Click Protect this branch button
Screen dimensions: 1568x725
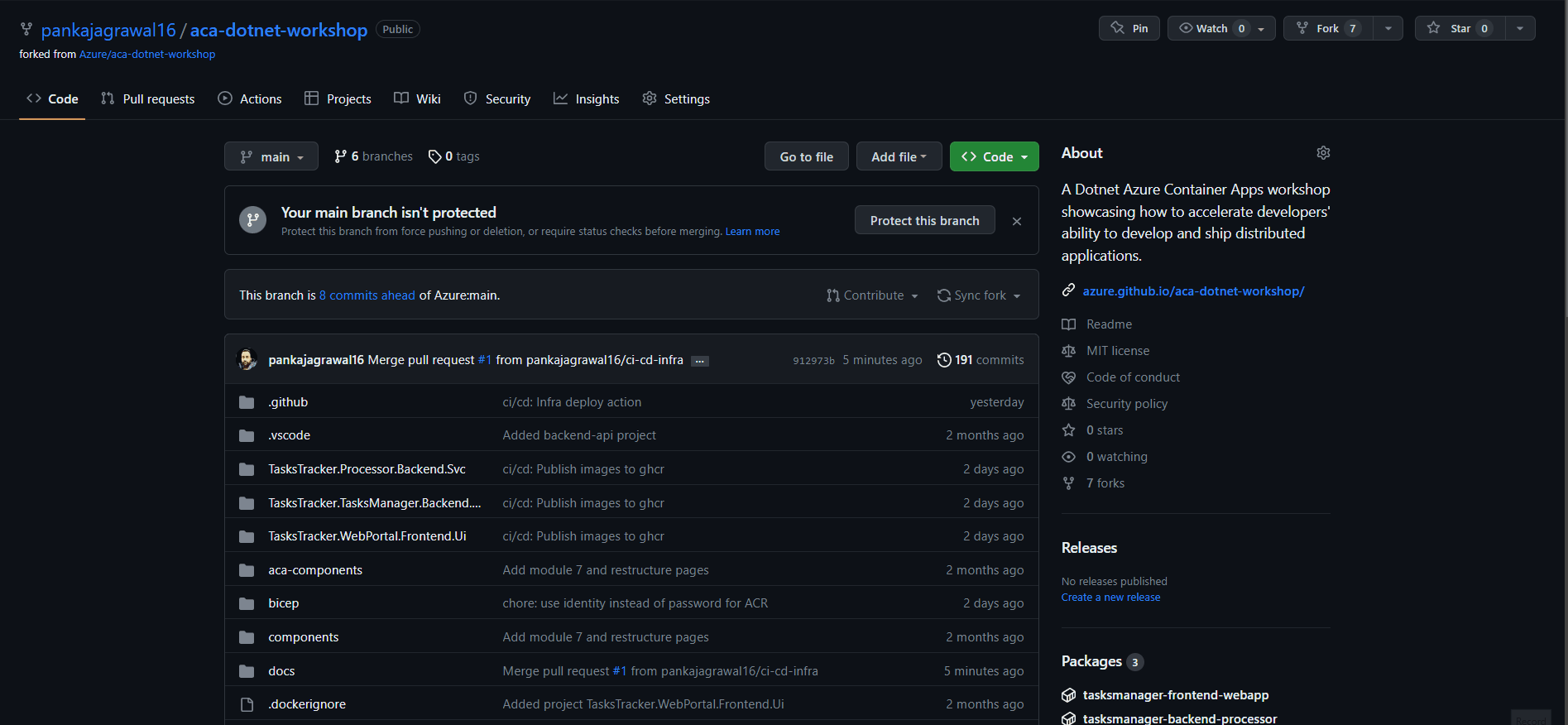(924, 220)
